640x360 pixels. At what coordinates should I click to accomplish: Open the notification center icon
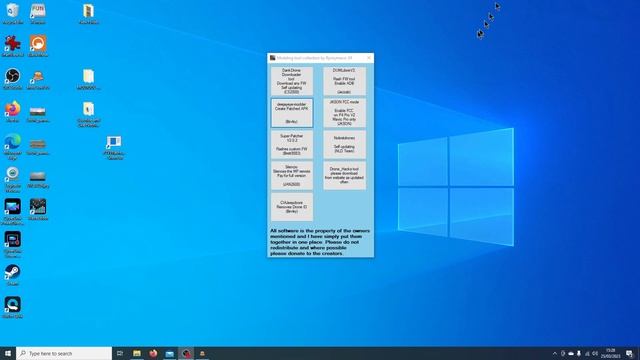[629, 353]
